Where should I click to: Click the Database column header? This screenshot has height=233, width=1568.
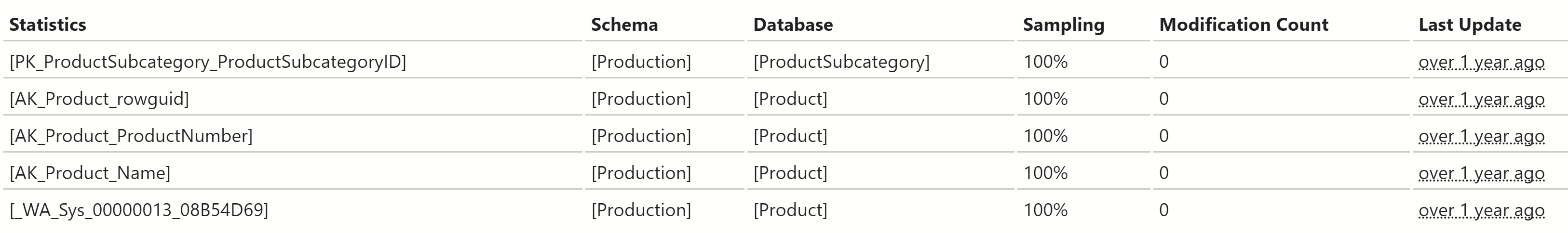tap(793, 25)
